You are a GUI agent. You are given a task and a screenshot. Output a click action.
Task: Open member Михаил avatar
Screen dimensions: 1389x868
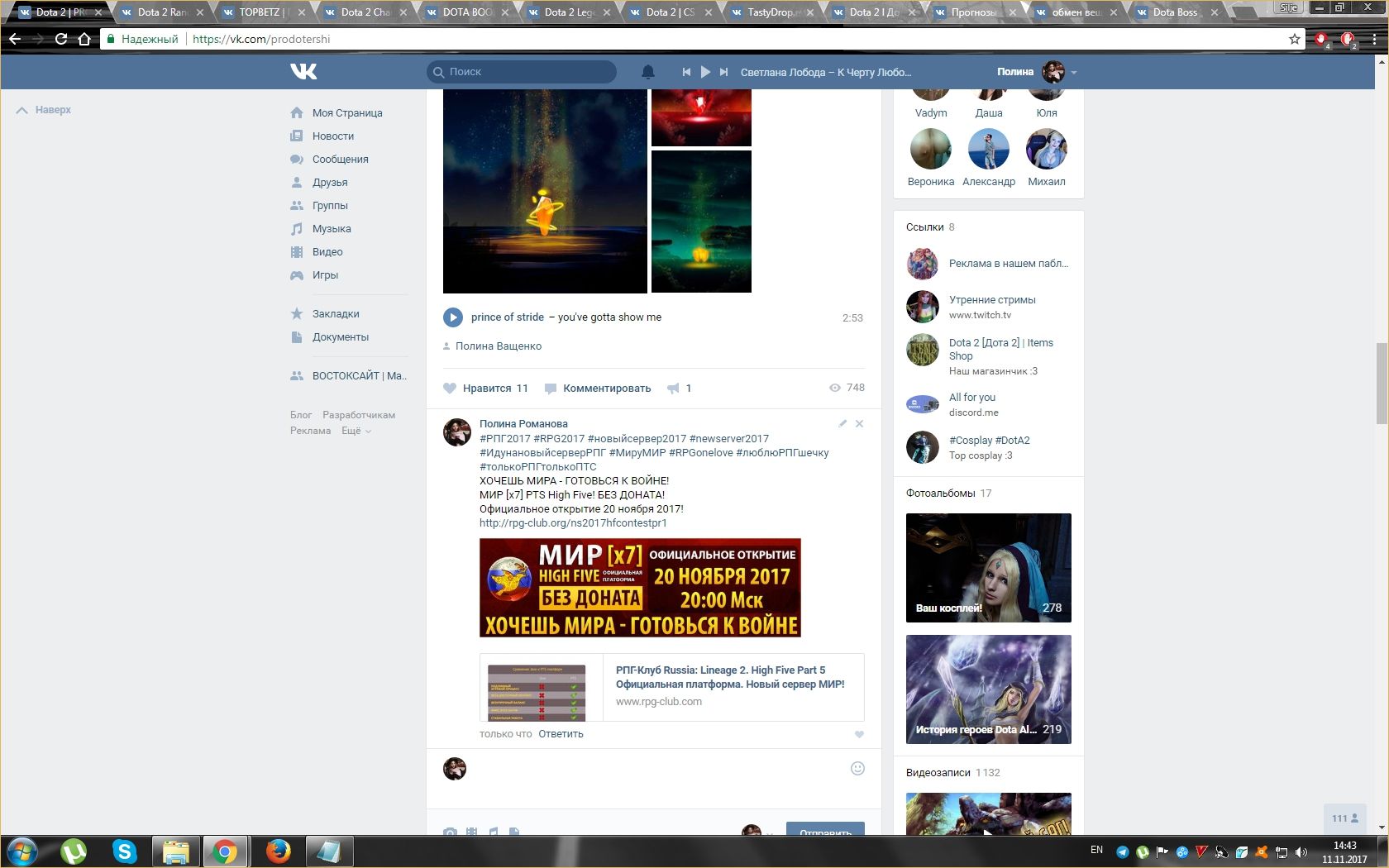1047,150
